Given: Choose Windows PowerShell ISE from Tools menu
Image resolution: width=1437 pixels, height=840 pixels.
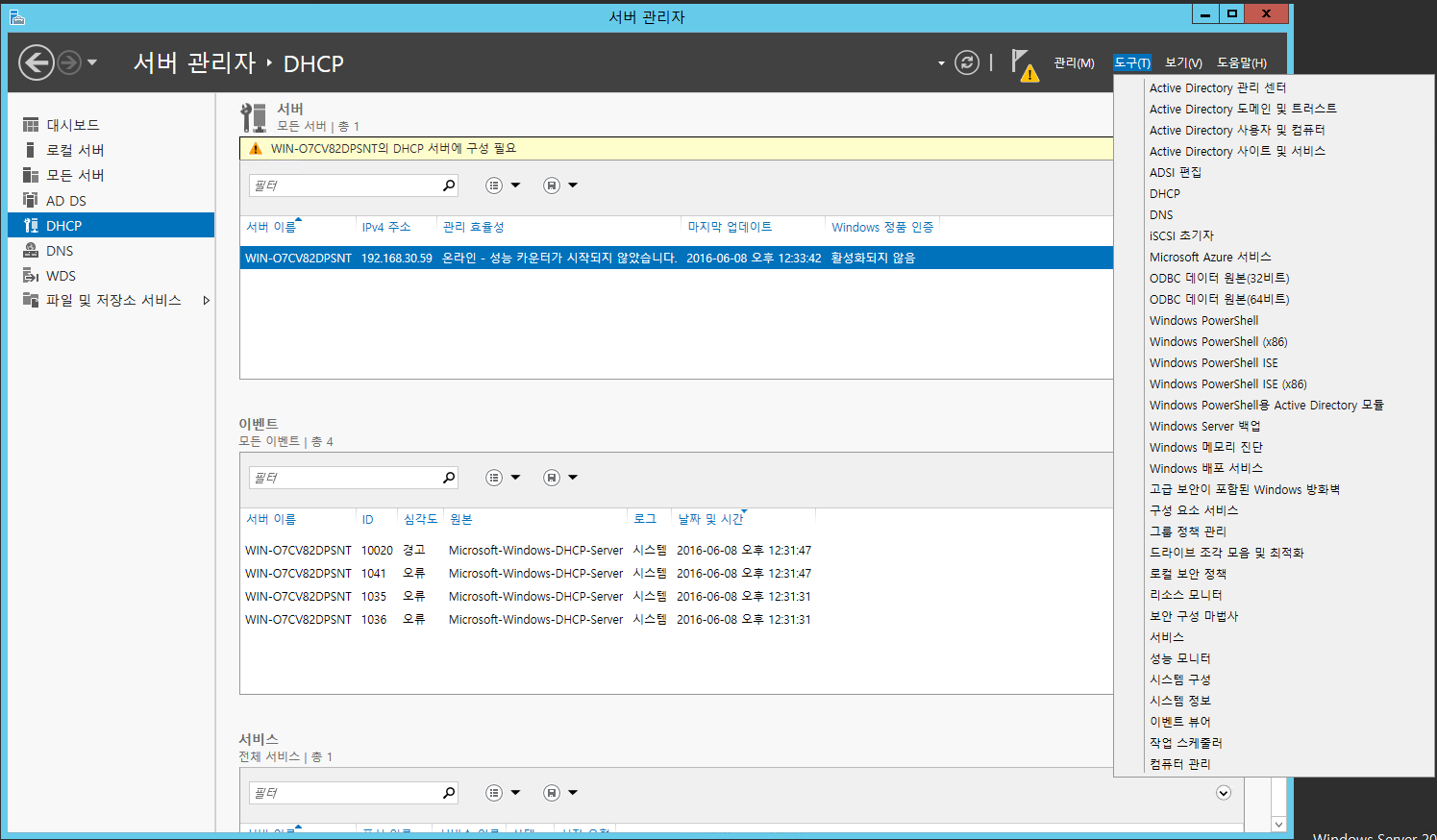Looking at the screenshot, I should (1213, 363).
